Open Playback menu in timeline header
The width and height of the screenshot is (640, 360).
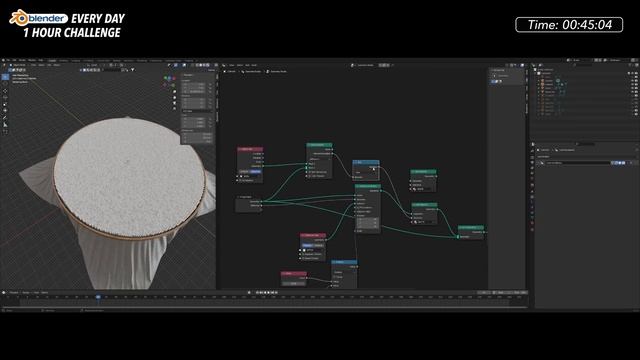(x=14, y=292)
